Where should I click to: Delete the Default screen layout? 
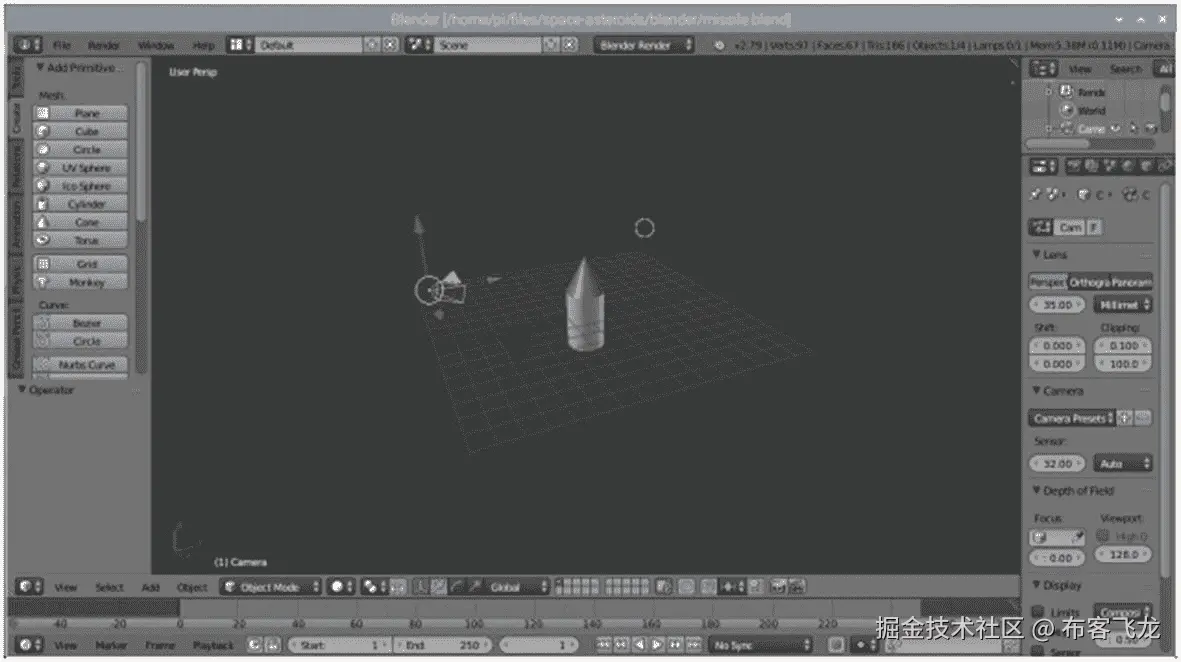[390, 45]
